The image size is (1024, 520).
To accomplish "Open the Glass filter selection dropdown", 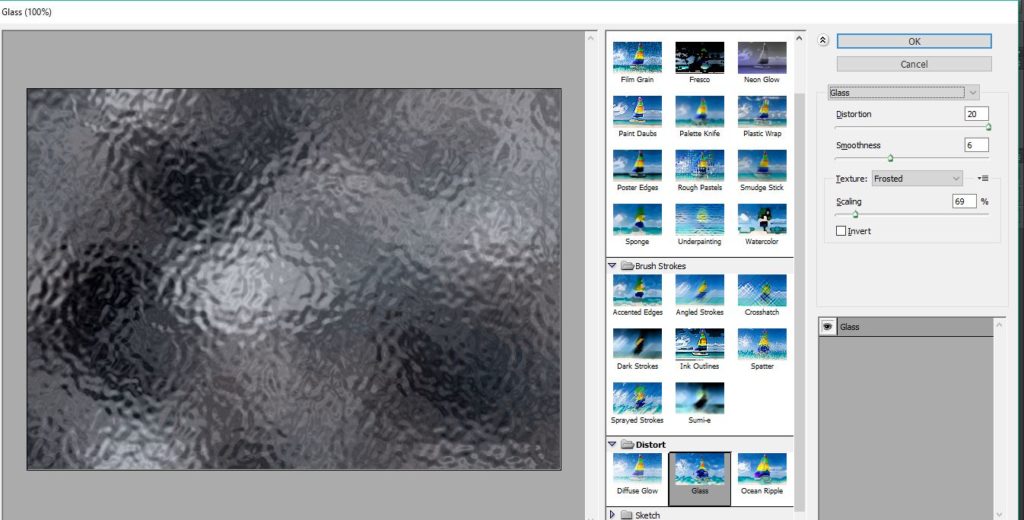I will point(903,93).
